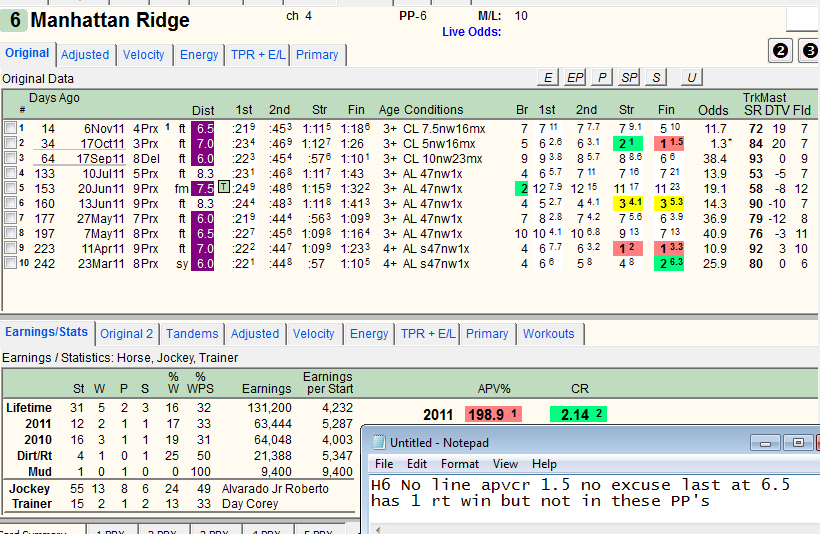Click the Live Odds label
The height and width of the screenshot is (534, 820).
coord(471,32)
